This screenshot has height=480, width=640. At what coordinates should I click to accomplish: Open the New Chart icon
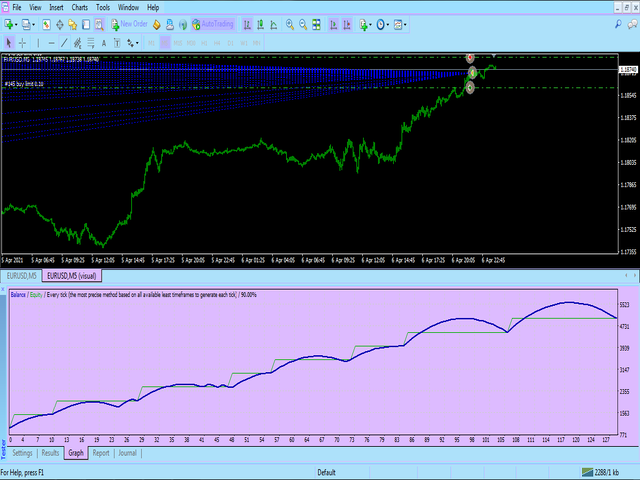pyautogui.click(x=8, y=24)
